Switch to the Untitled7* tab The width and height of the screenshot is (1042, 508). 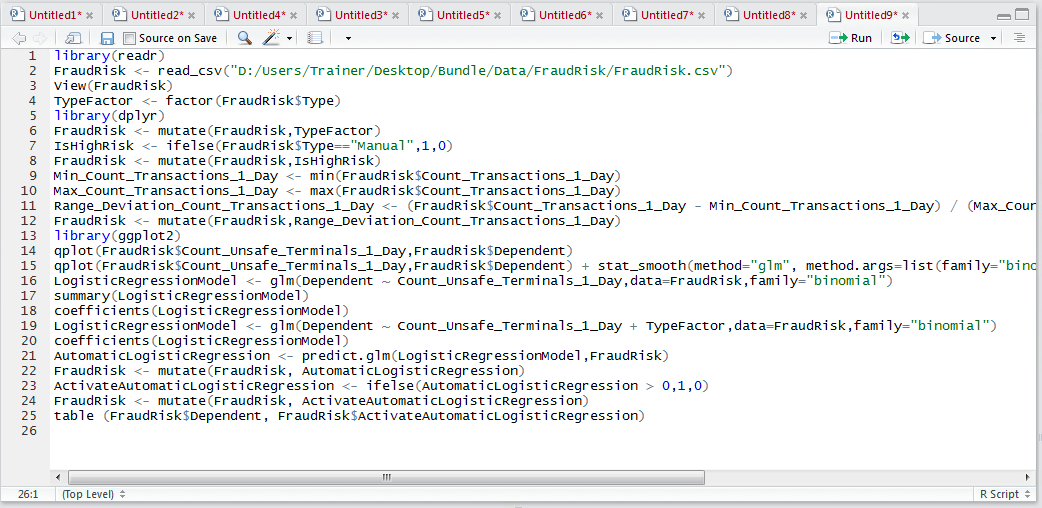[x=666, y=15]
